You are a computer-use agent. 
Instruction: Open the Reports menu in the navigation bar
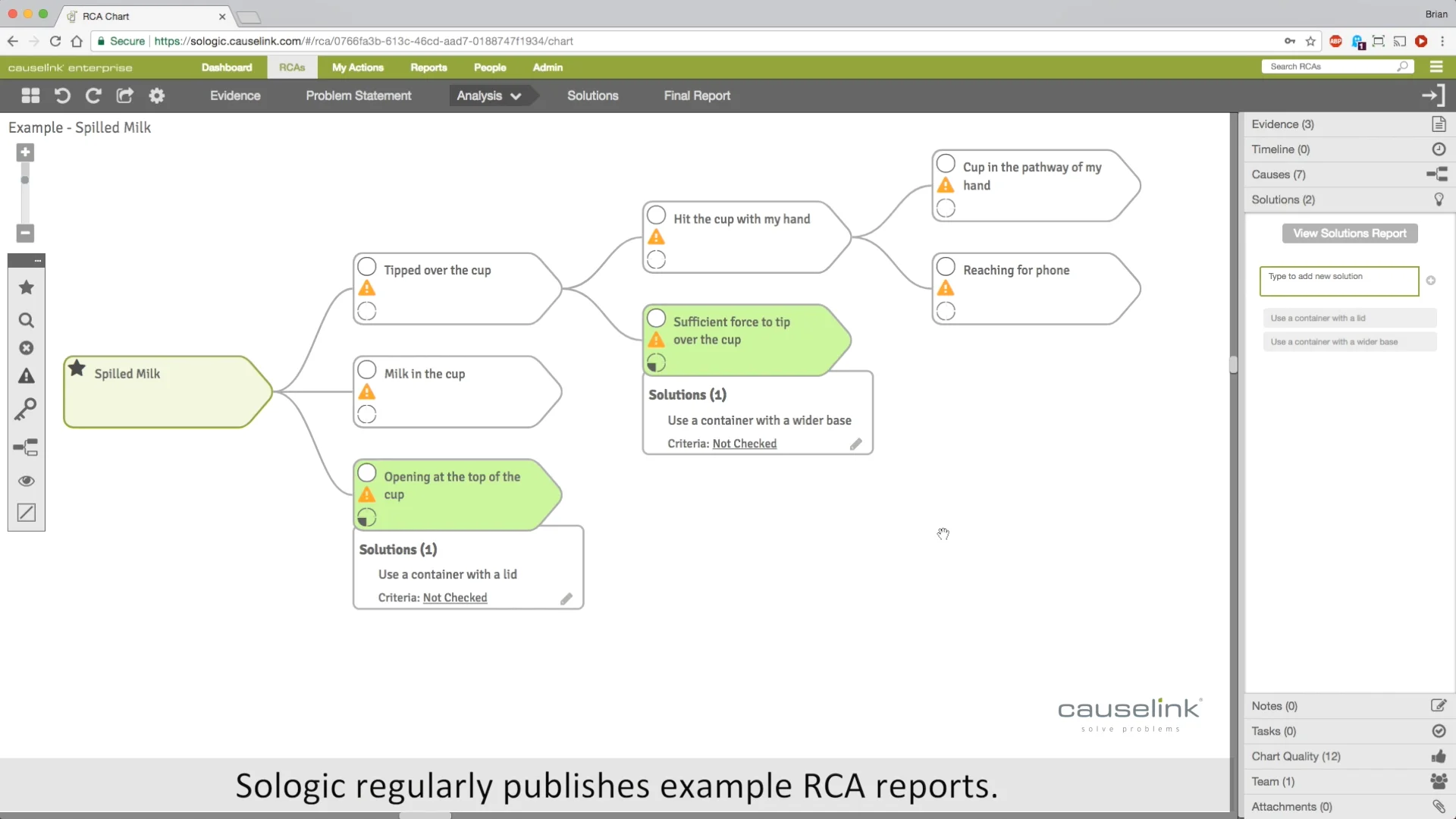tap(428, 67)
